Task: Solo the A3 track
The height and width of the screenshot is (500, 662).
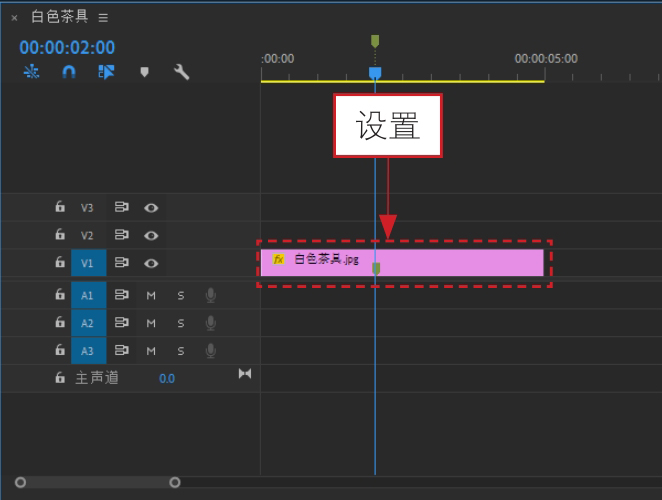Action: (181, 351)
